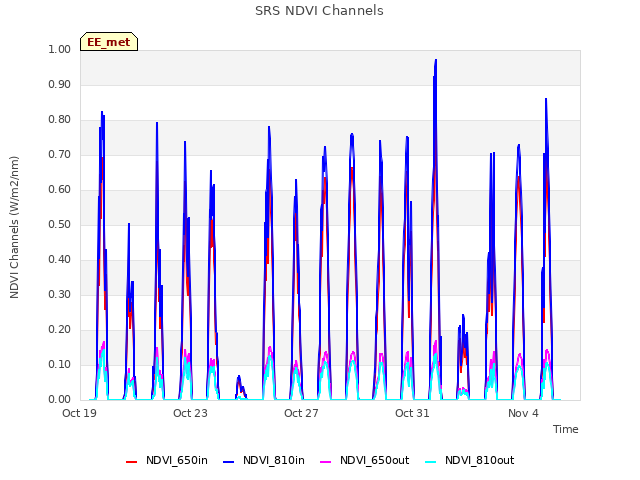Image resolution: width=640 pixels, height=480 pixels.
Task: Select the NDVI_810in legend label
Action: click(273, 460)
